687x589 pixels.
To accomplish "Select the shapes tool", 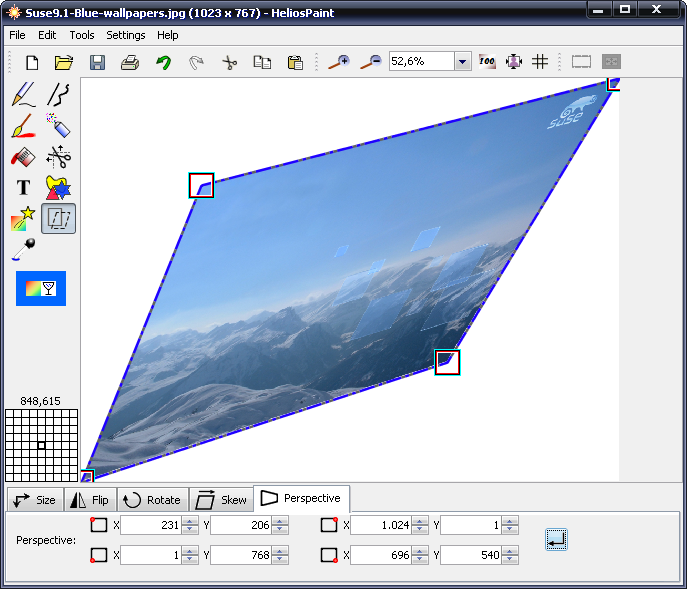I will (x=59, y=188).
